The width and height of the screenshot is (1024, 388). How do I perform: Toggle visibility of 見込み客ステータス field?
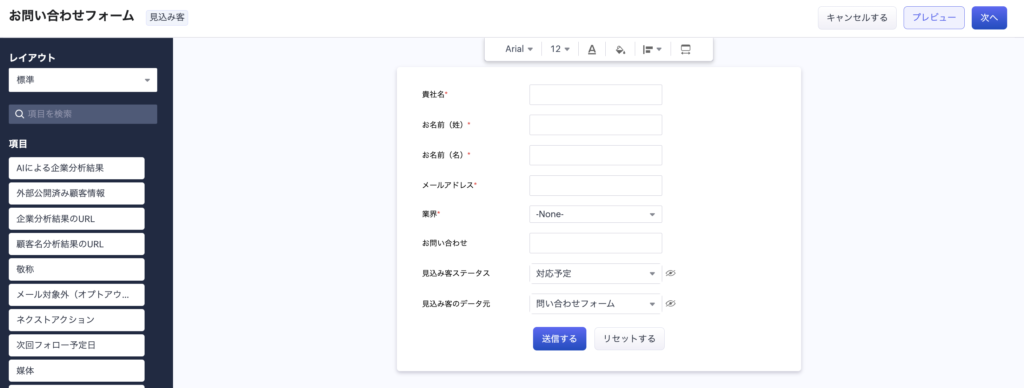click(670, 274)
